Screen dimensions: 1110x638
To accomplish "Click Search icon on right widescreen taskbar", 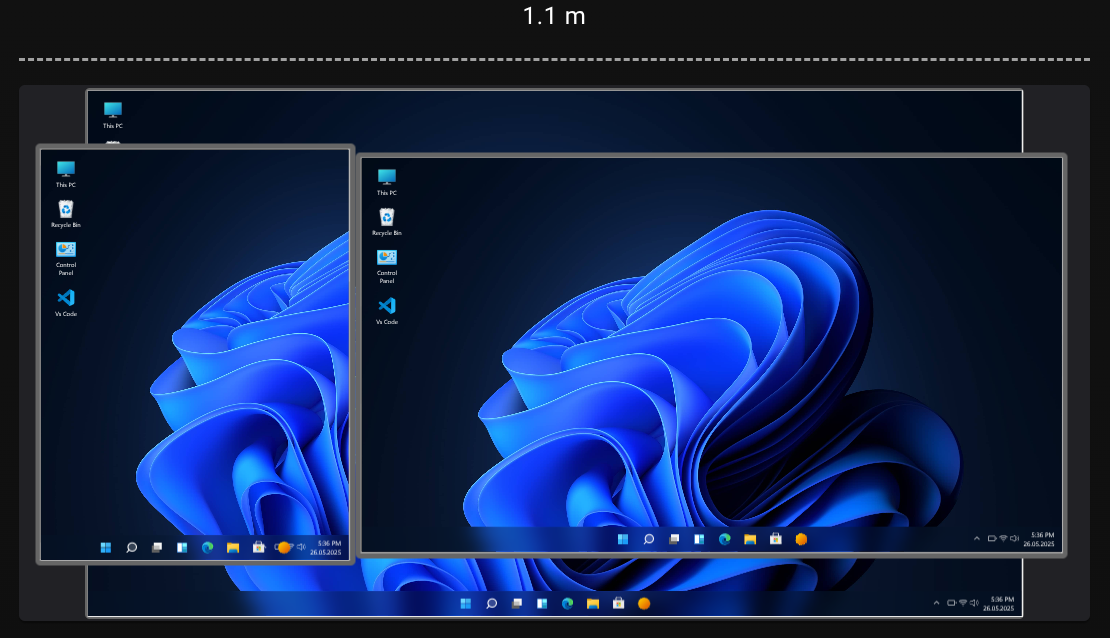I will [648, 539].
